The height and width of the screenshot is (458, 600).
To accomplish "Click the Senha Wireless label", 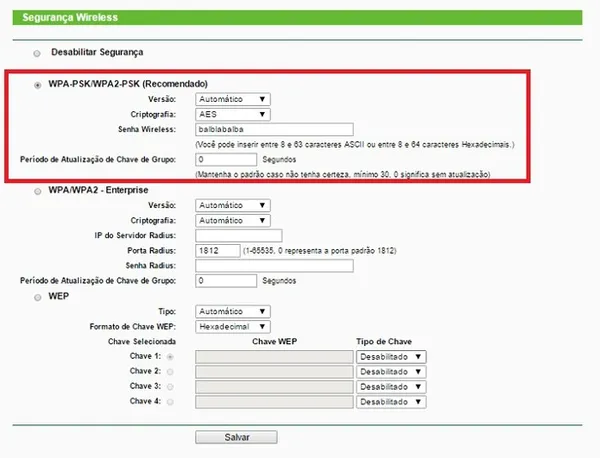I will 147,129.
